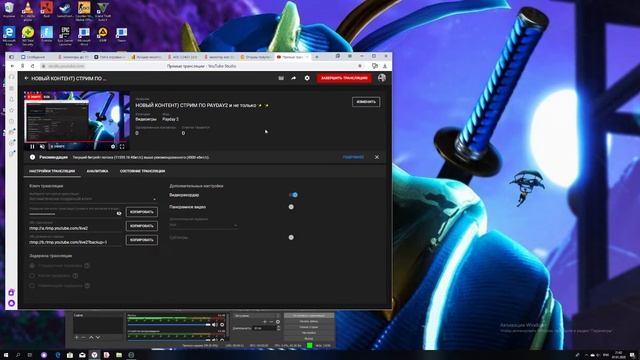Reload the page in the browser toolbar
This screenshot has width=640, height=360.
[33, 66]
